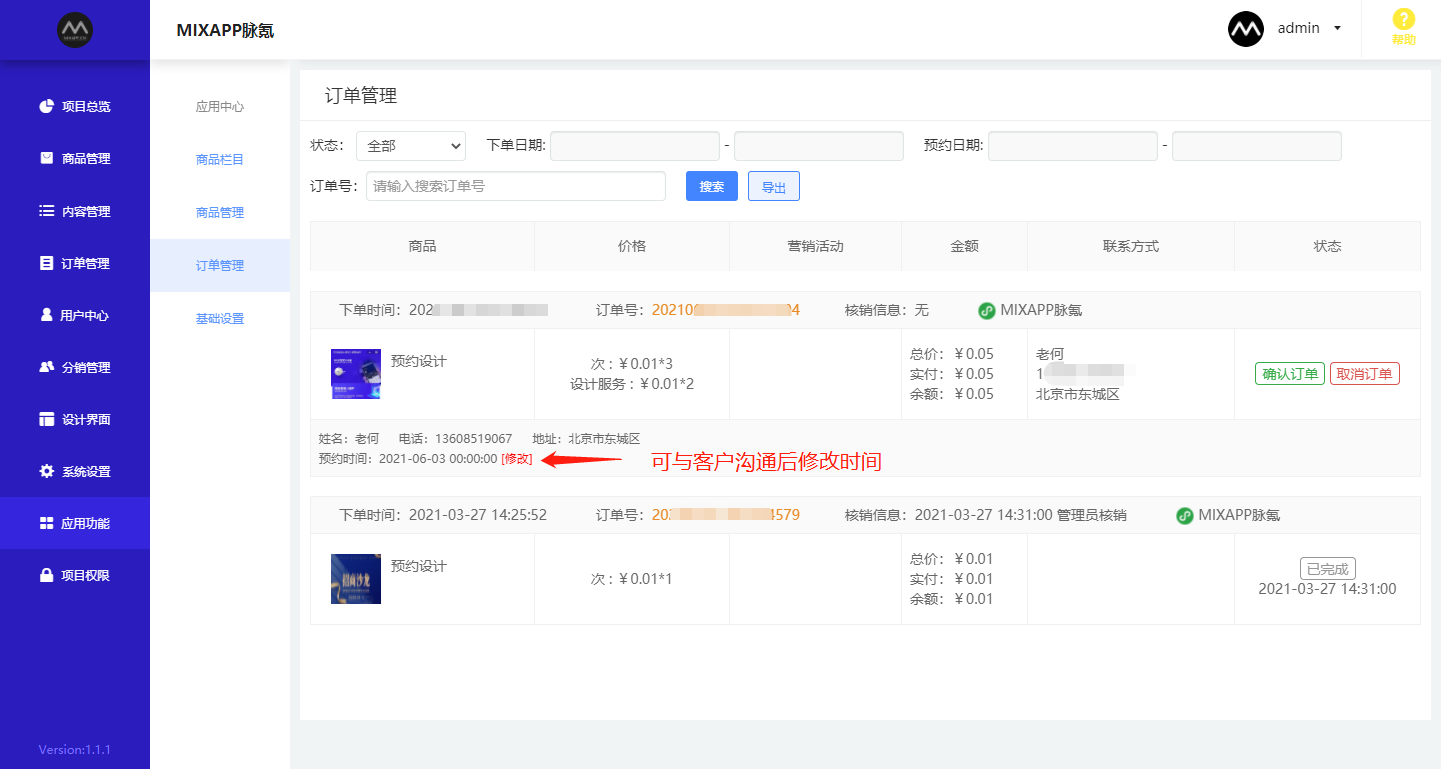1441x769 pixels.
Task: Open 设计界面 menu item
Action: click(x=86, y=419)
